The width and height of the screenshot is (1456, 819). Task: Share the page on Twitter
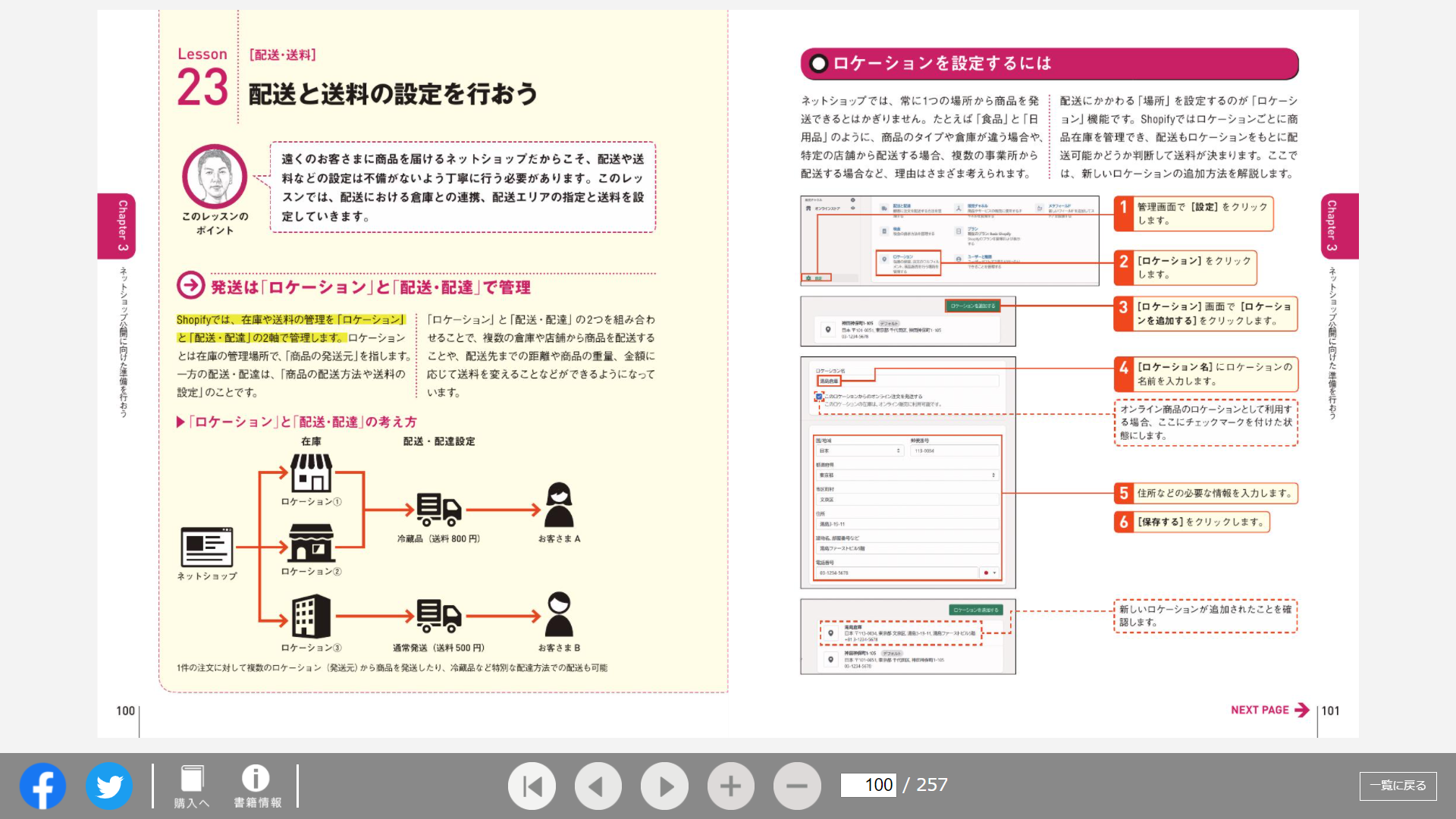(x=109, y=786)
